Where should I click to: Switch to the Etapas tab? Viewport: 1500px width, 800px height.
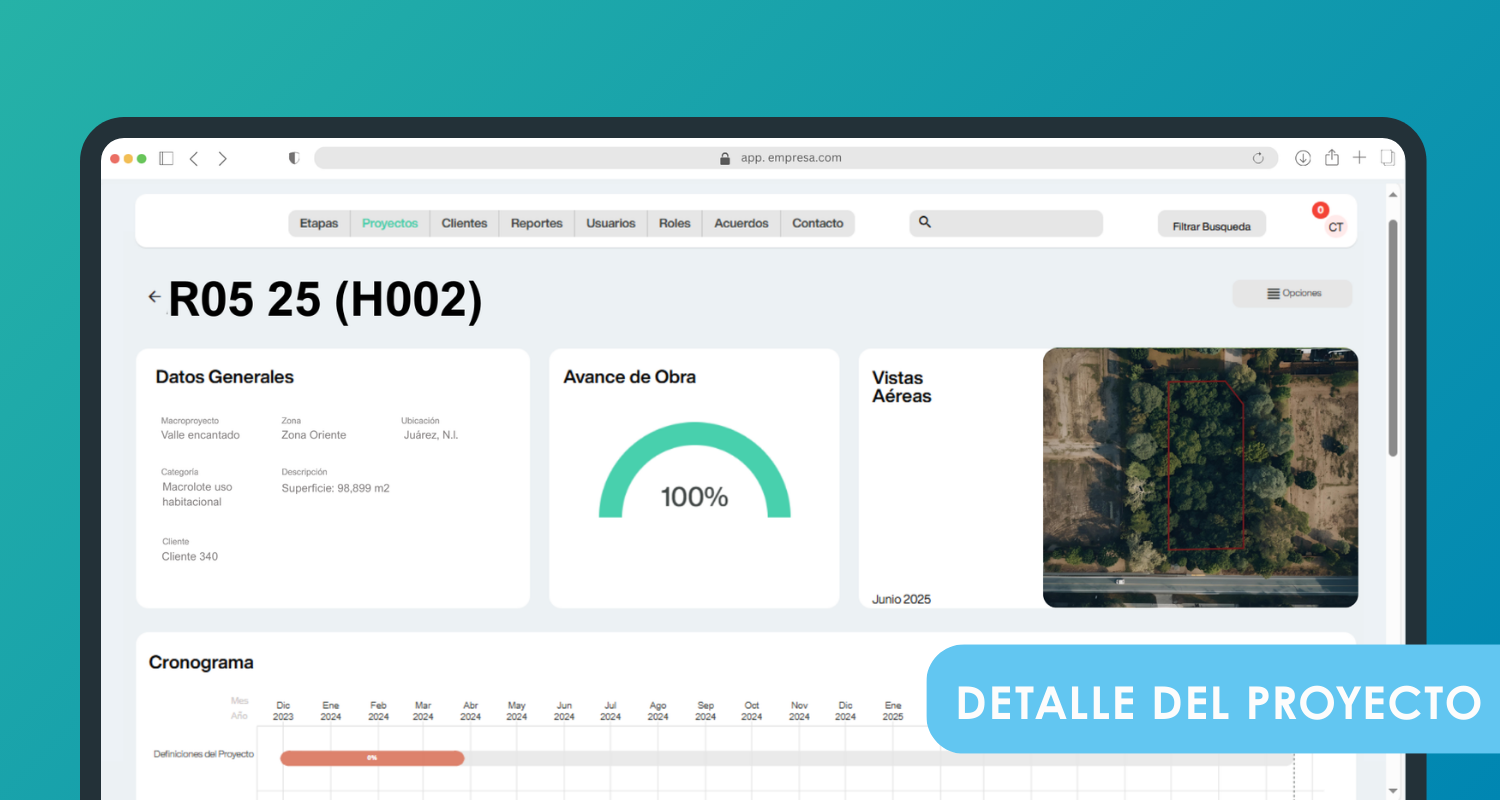[319, 223]
